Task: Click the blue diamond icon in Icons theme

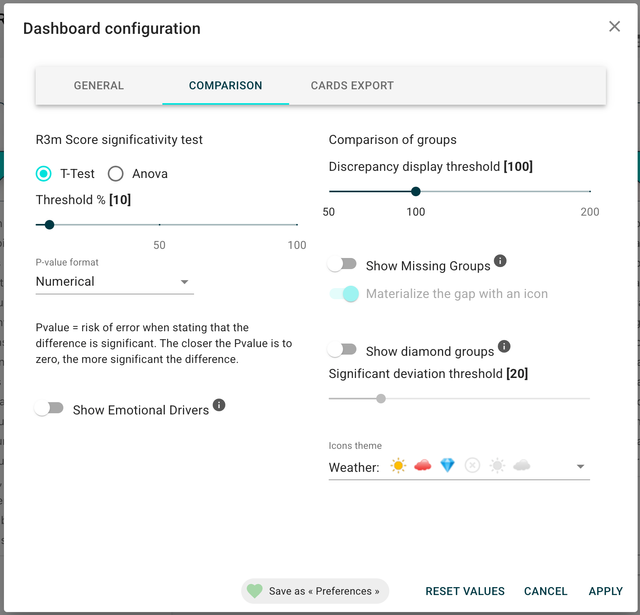Action: 447,466
